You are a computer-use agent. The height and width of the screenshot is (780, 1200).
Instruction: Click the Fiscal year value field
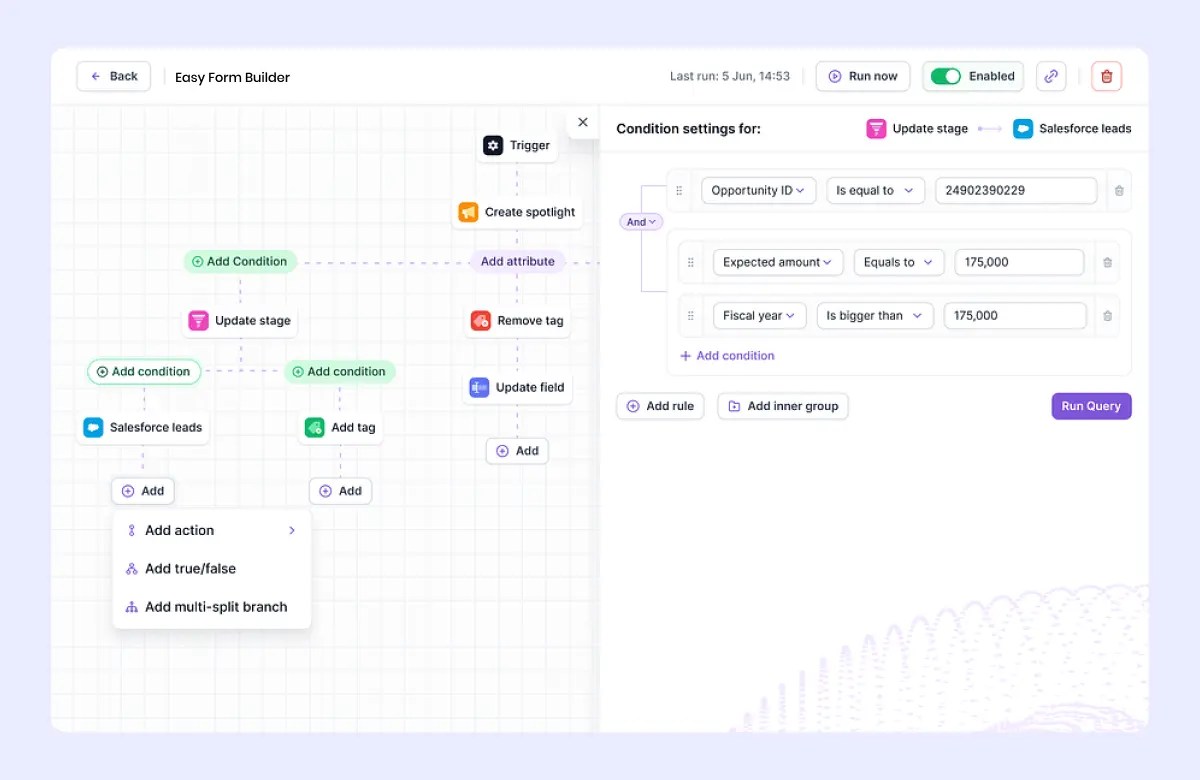[1015, 316]
